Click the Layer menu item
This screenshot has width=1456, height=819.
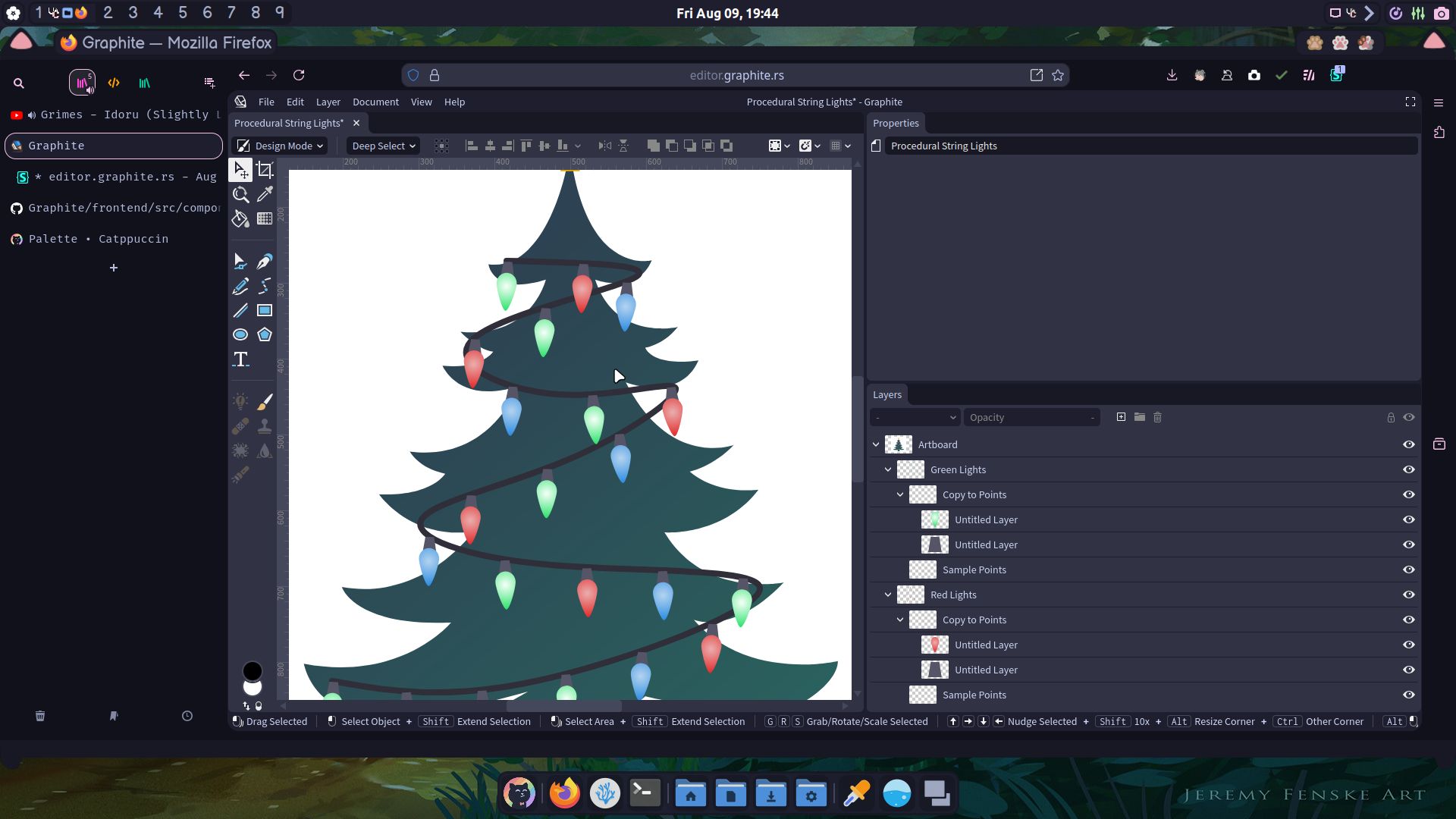328,101
